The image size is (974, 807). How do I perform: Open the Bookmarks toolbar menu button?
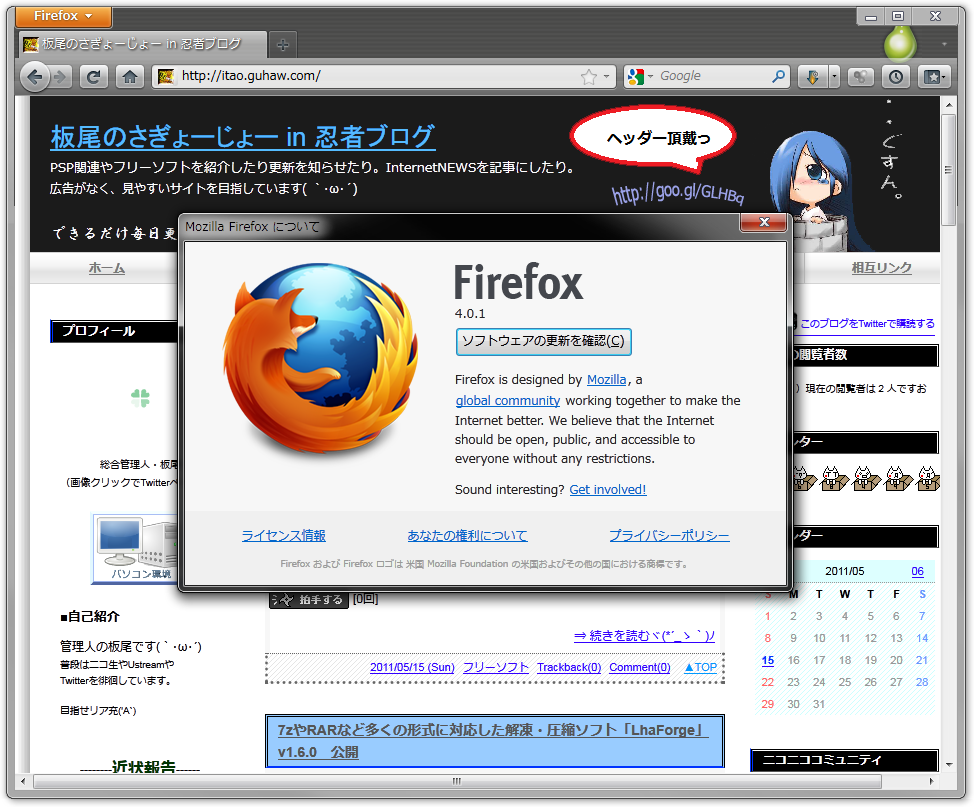click(934, 77)
